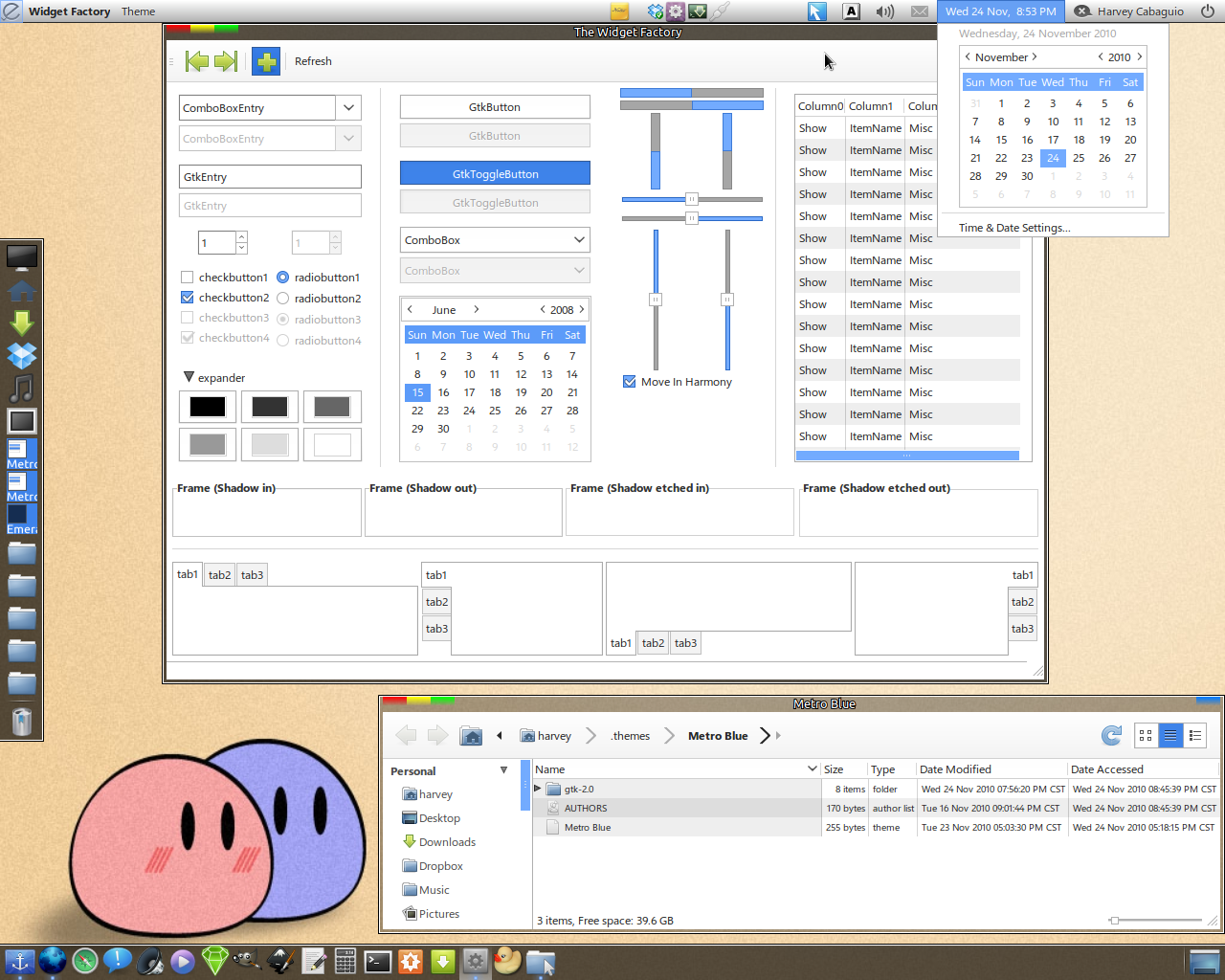1225x980 pixels.
Task: Go to next year after 2010 in panel calendar
Action: pyautogui.click(x=1140, y=56)
